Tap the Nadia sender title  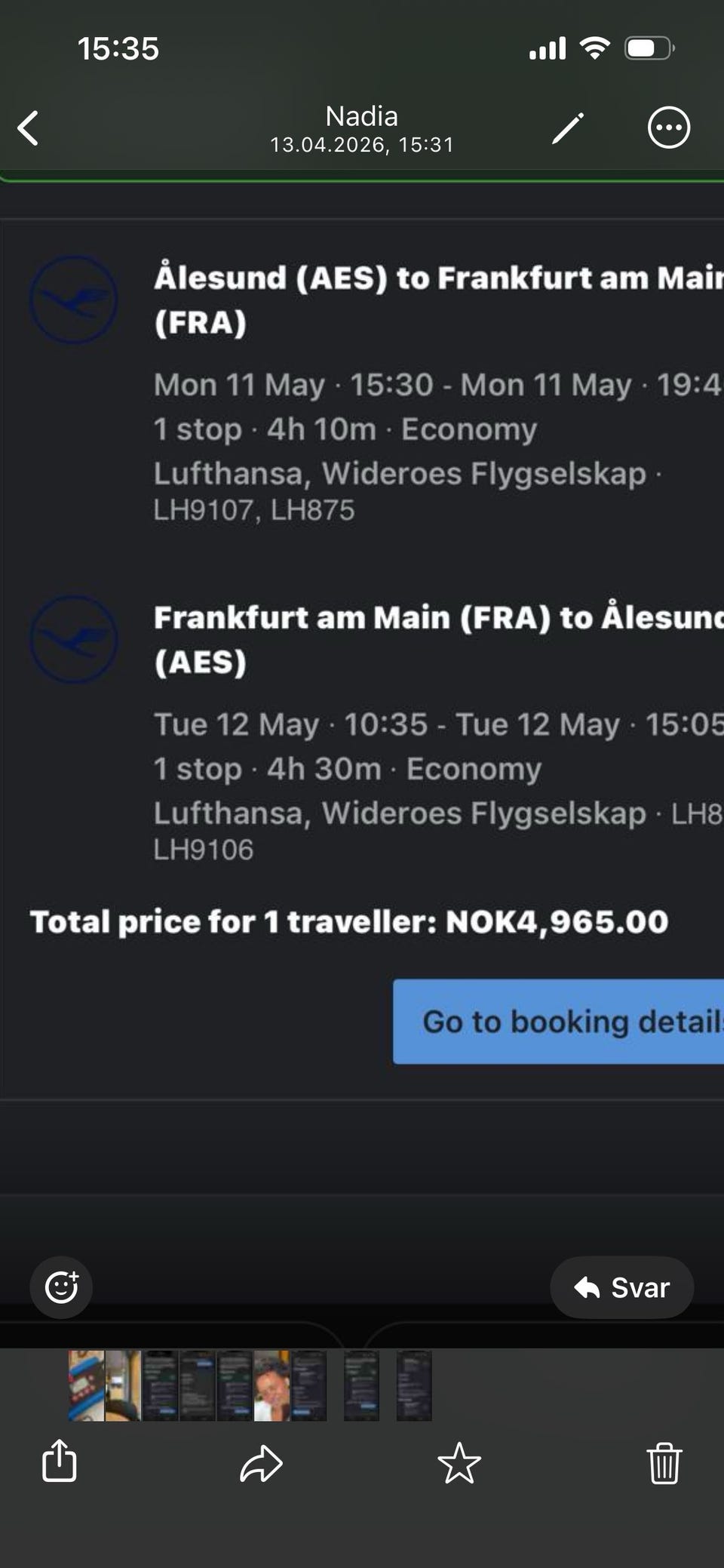click(362, 116)
